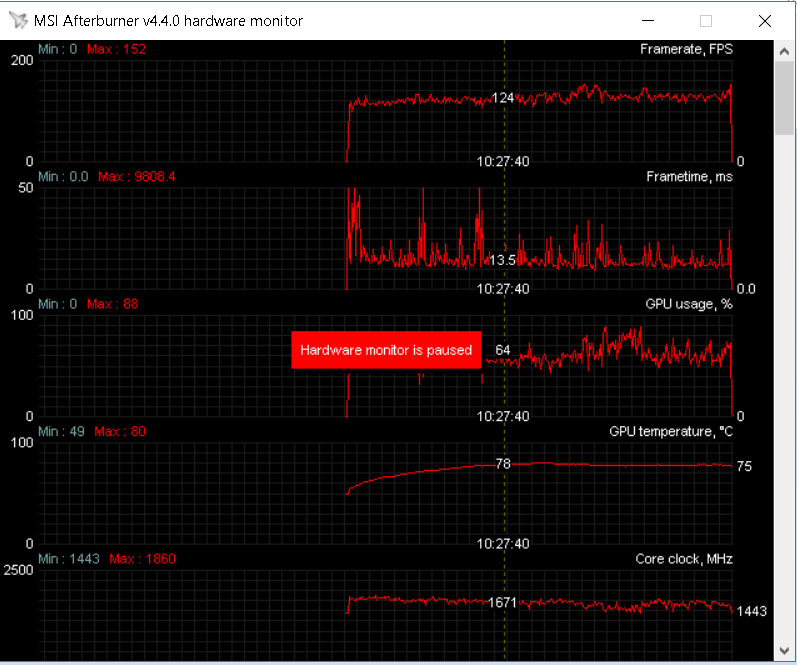Click the 'Hardware monitor is paused' banner
Viewport: 797px width, 665px height.
[386, 350]
